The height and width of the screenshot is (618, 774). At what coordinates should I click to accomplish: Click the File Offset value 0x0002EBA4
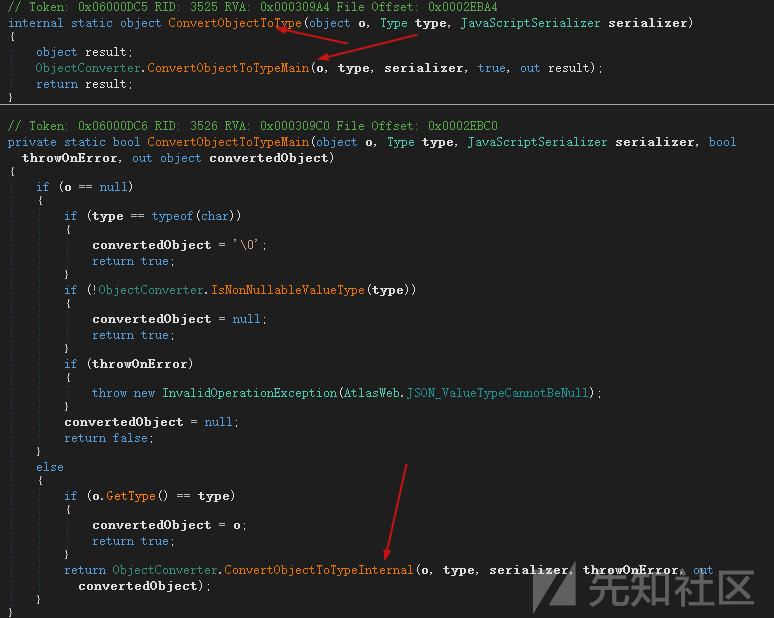click(463, 7)
